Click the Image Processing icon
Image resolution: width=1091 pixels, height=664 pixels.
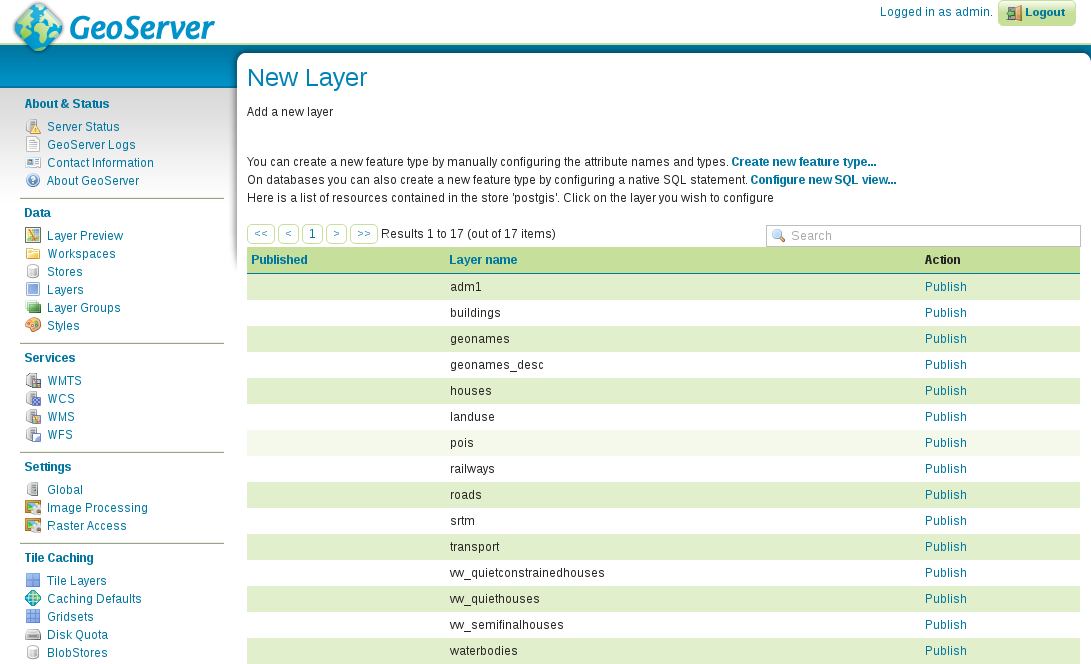click(33, 508)
